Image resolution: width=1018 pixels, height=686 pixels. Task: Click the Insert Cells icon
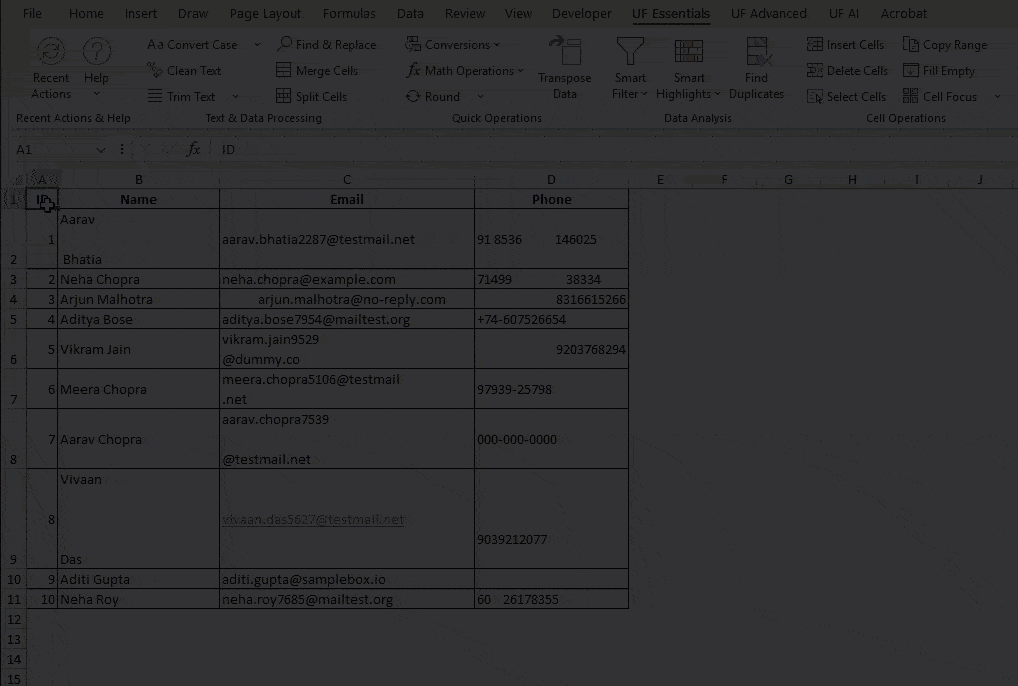845,44
